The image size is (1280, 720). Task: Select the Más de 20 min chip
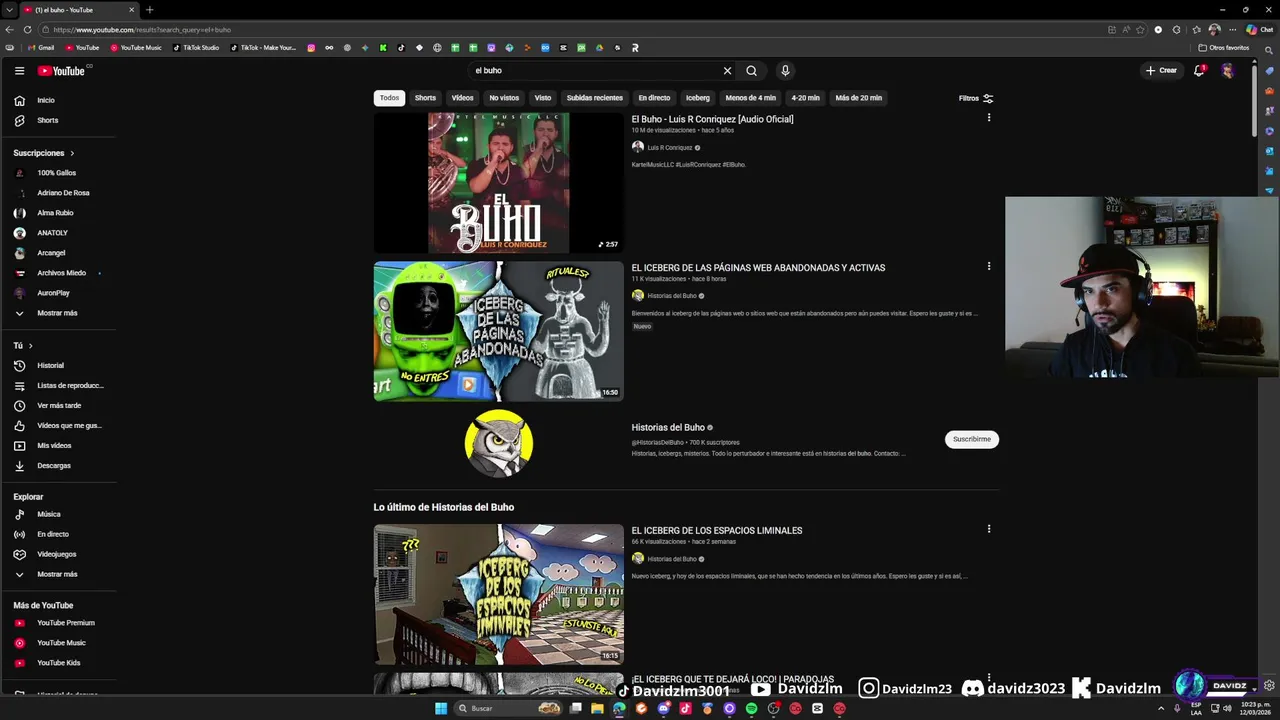point(858,98)
